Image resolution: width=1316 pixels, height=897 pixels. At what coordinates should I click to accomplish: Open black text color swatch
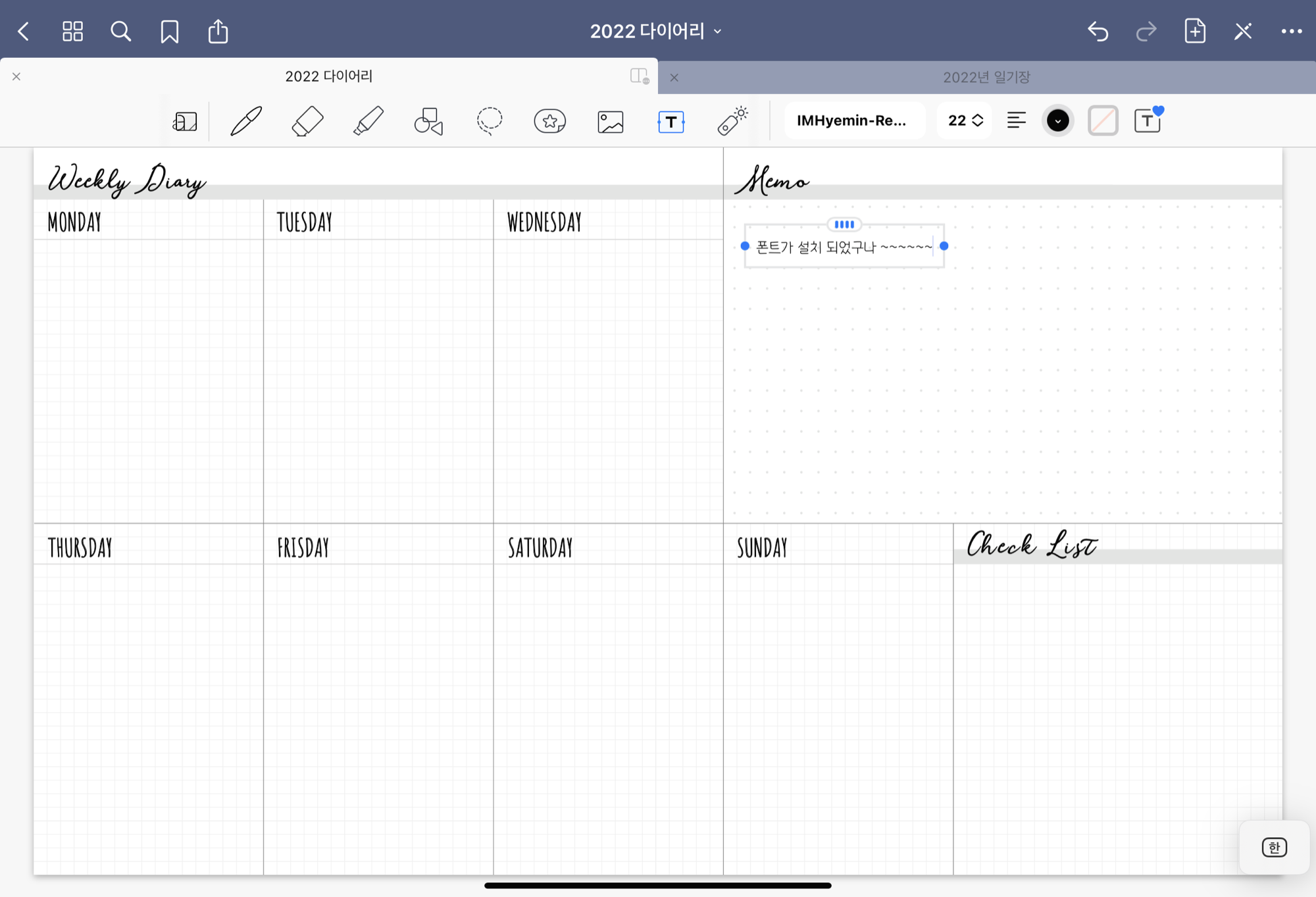click(x=1057, y=120)
